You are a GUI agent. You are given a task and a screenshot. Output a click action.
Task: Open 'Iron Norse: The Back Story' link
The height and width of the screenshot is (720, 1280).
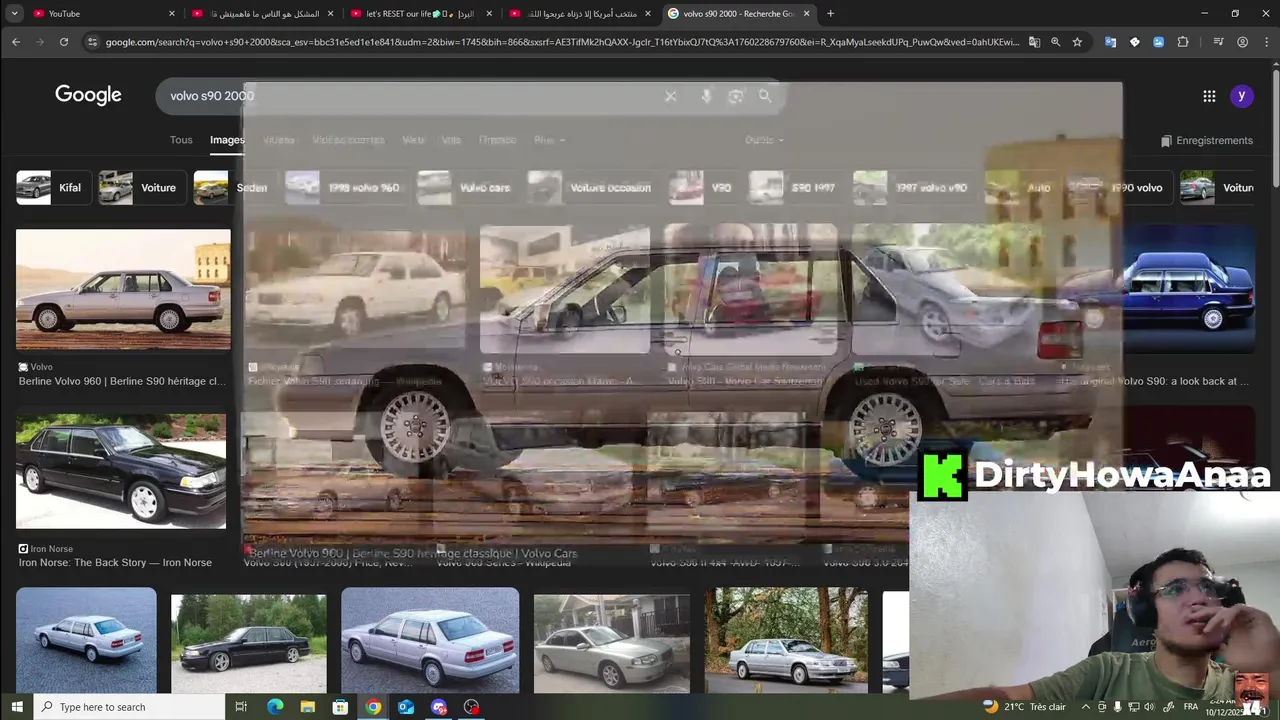pos(115,563)
